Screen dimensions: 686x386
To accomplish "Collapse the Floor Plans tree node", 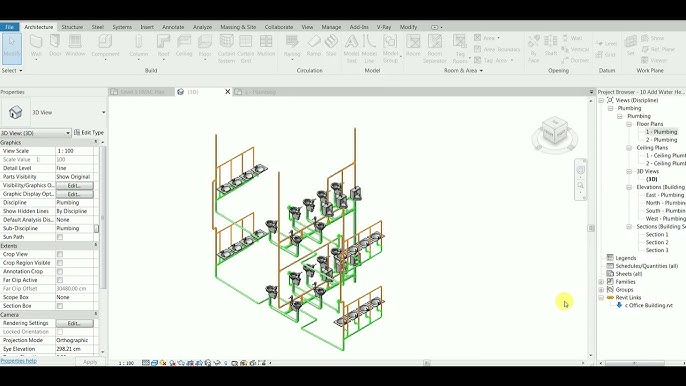I will [629, 124].
